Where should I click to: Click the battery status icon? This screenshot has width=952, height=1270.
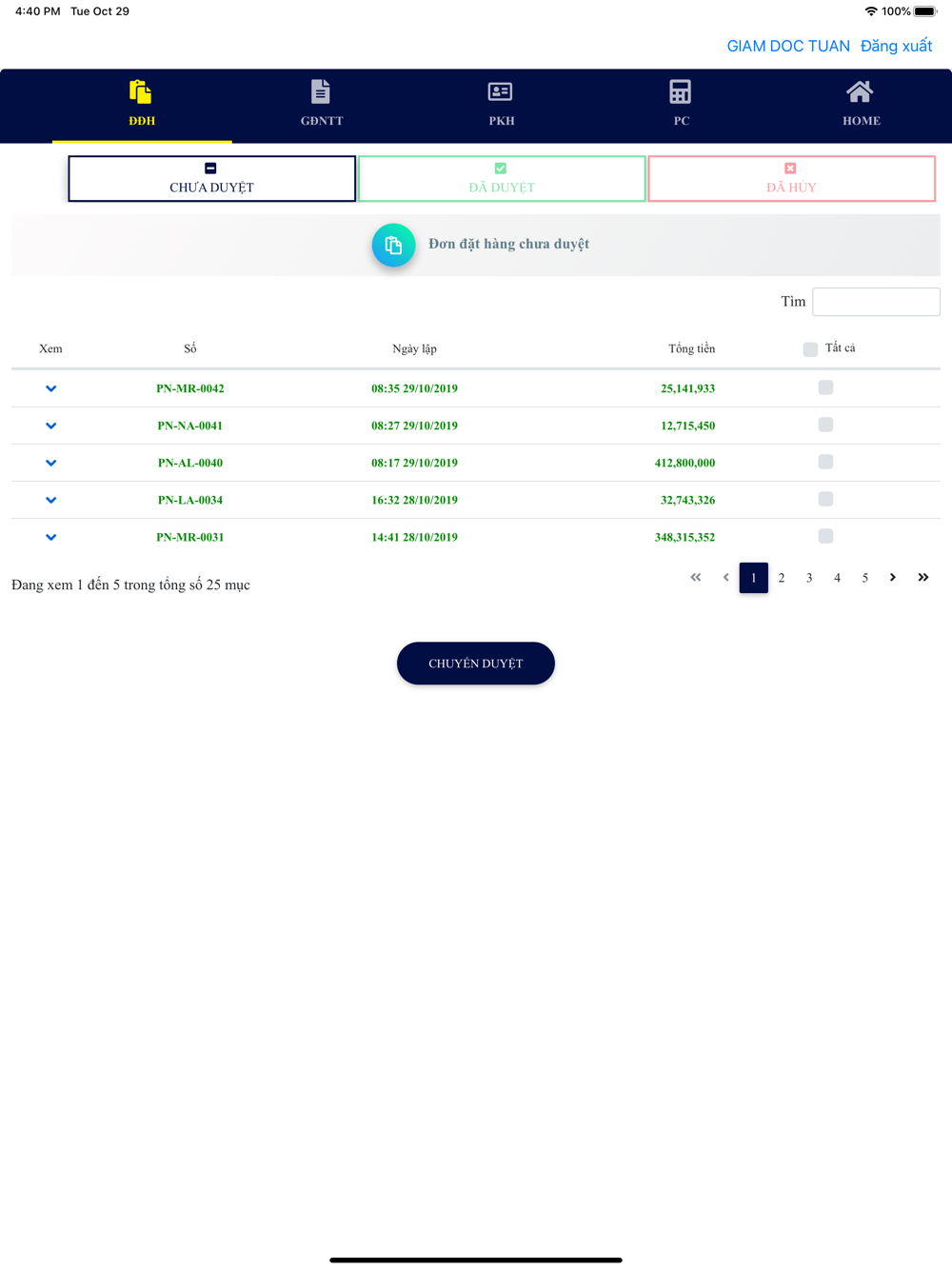(925, 11)
